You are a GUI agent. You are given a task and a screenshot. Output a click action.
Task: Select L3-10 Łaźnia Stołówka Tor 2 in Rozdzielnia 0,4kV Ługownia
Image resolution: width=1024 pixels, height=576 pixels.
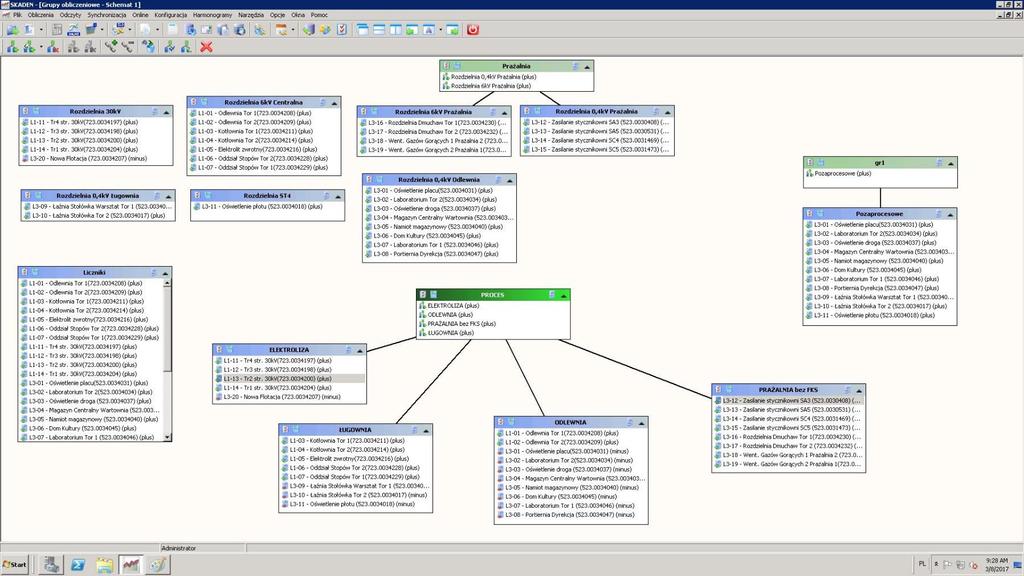[x=98, y=216]
